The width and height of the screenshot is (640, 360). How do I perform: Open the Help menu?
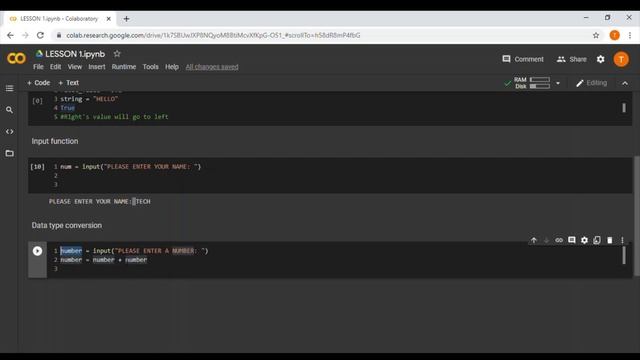(x=172, y=67)
